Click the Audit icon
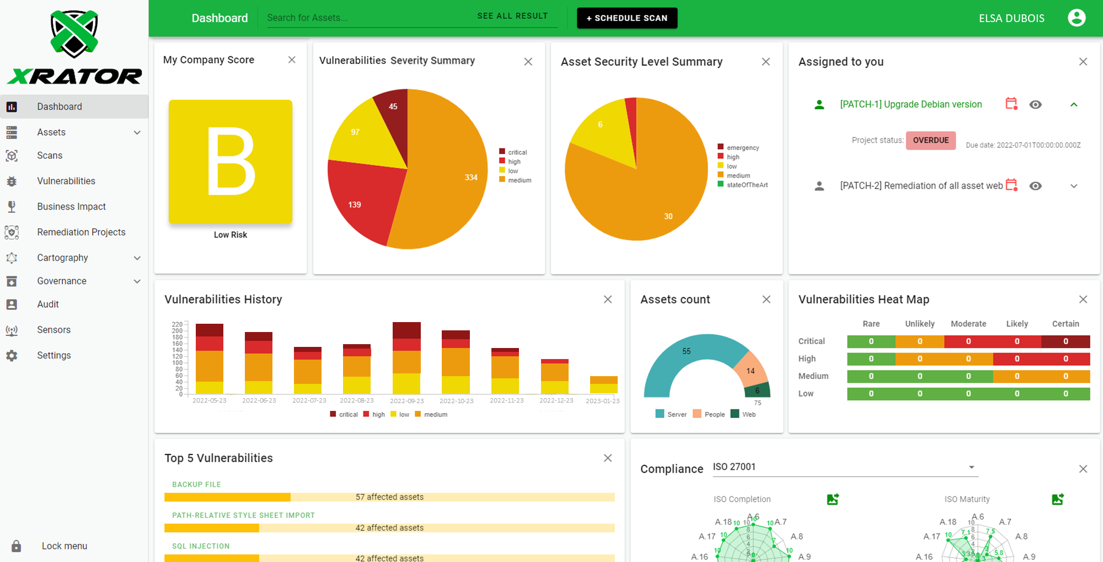The width and height of the screenshot is (1103, 562). click(11, 305)
